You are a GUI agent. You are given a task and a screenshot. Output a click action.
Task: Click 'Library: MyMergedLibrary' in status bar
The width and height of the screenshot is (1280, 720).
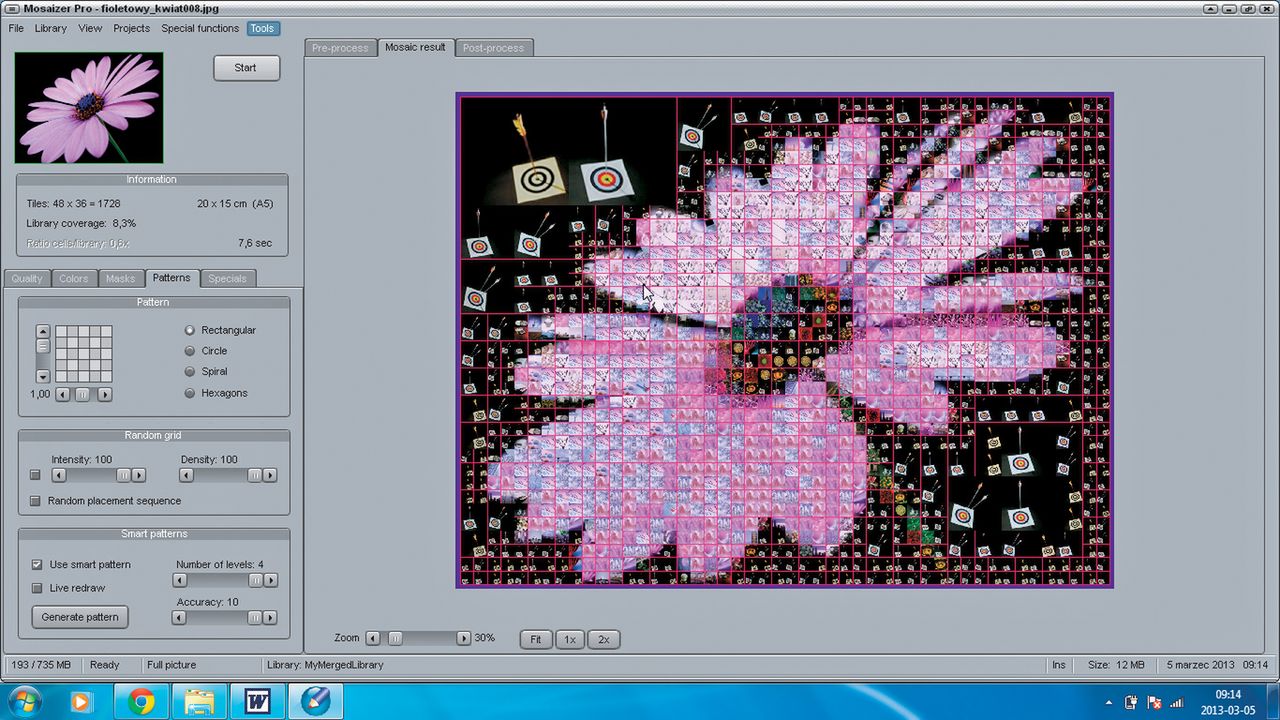click(325, 665)
